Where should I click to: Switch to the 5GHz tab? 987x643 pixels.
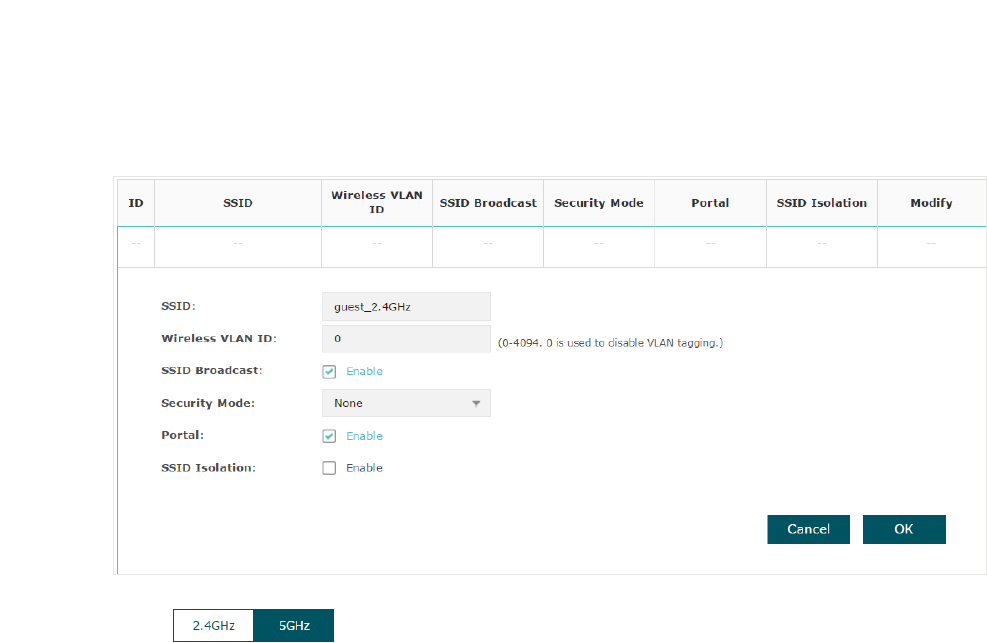point(294,625)
